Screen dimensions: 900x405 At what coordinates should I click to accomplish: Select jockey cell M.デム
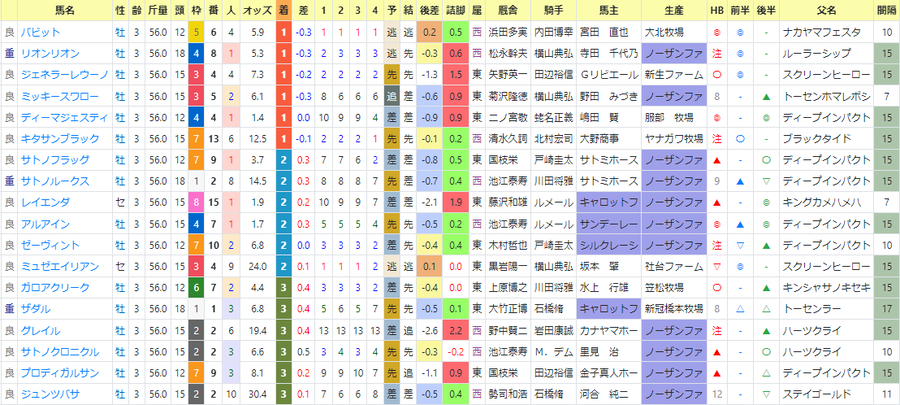tap(553, 352)
